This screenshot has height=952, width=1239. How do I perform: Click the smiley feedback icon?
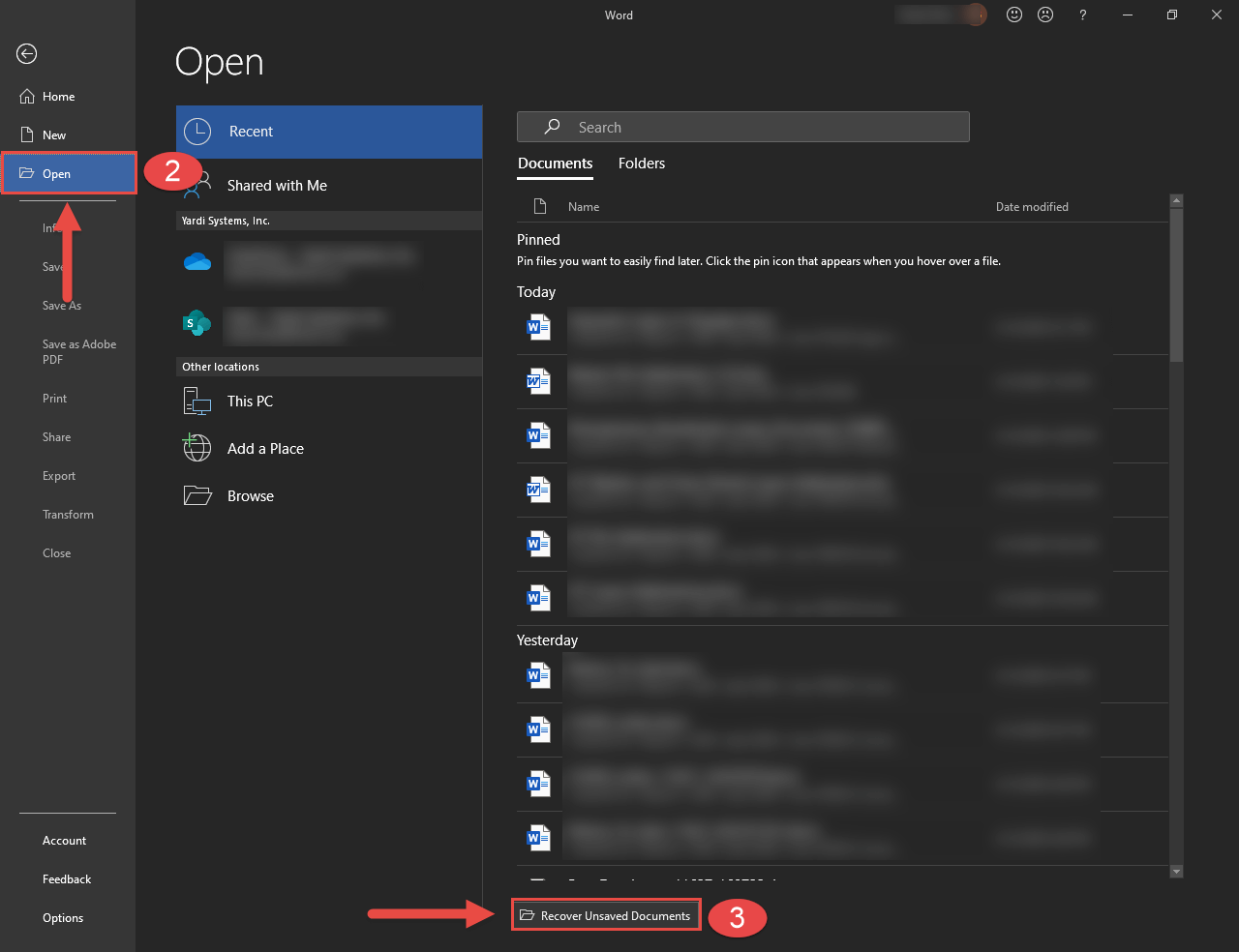point(1014,15)
